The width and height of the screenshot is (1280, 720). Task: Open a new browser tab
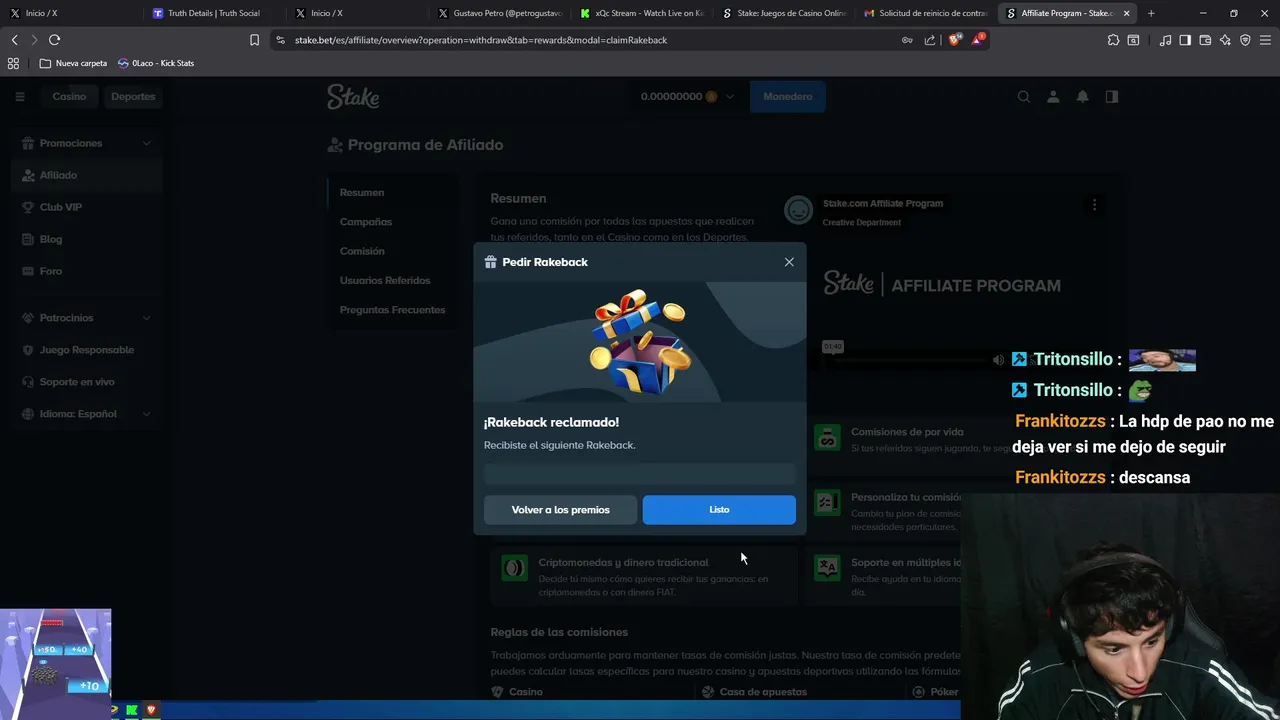tap(1151, 13)
